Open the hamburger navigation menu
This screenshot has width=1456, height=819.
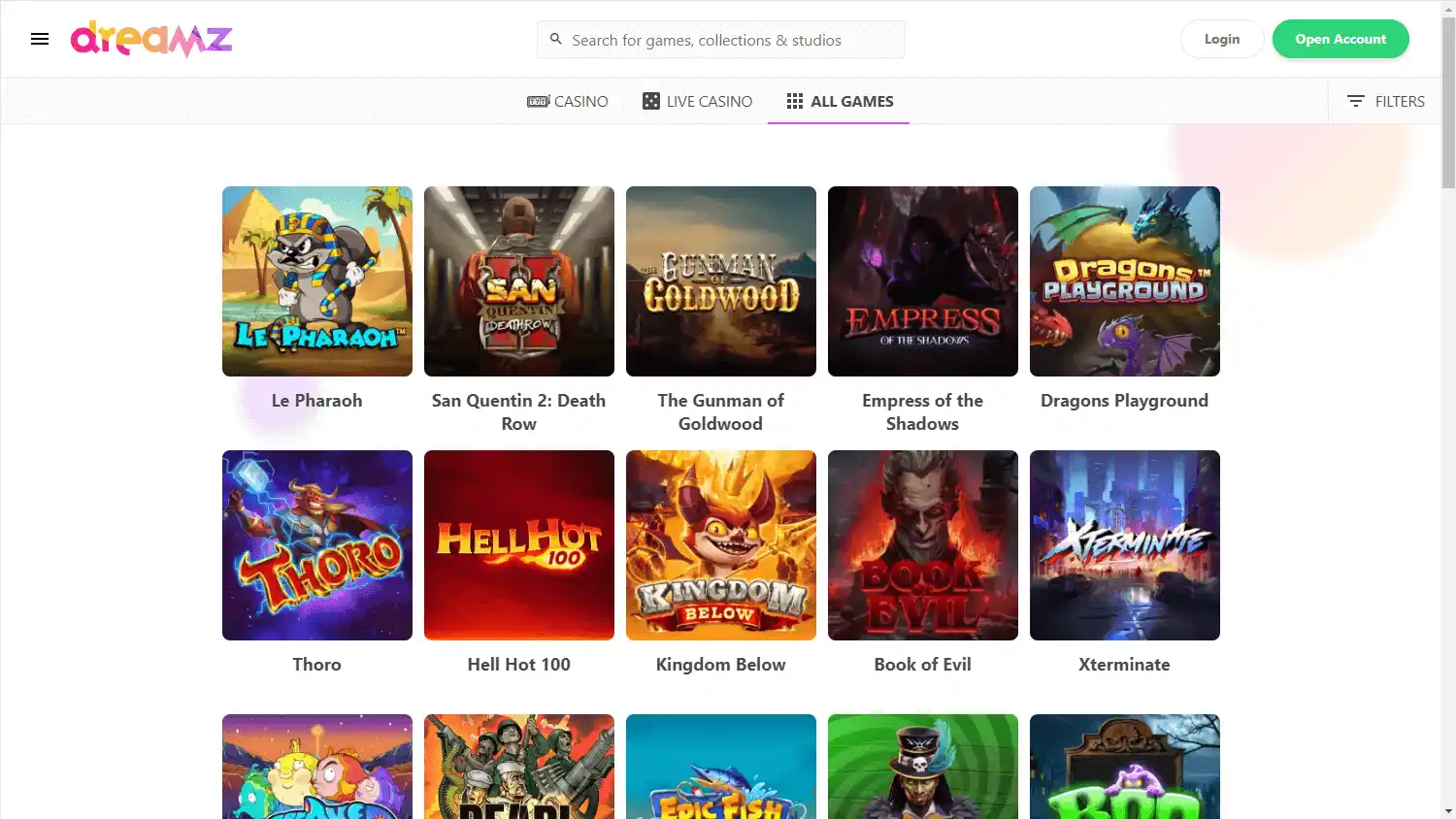(x=40, y=39)
